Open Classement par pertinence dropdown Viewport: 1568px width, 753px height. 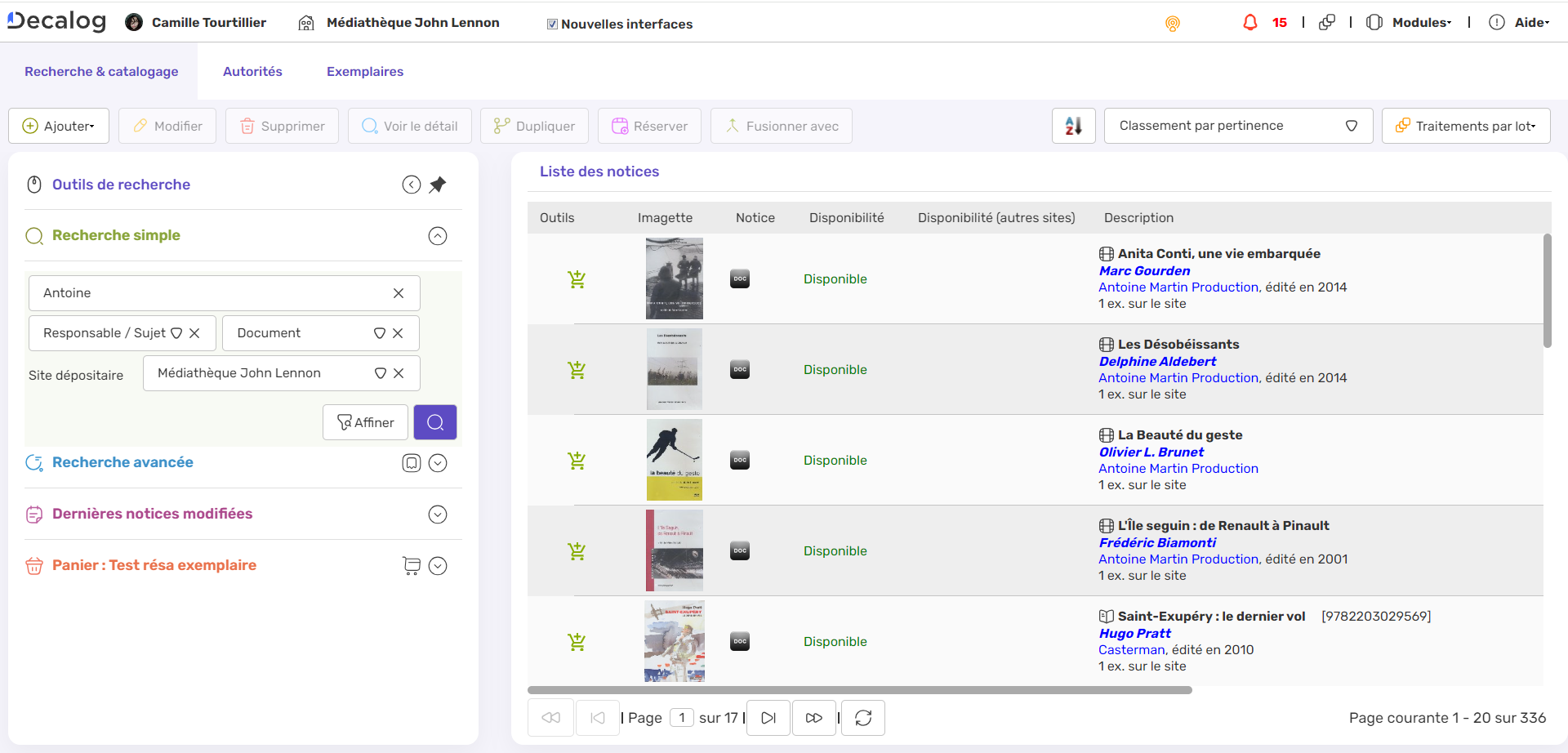pyautogui.click(x=1237, y=126)
